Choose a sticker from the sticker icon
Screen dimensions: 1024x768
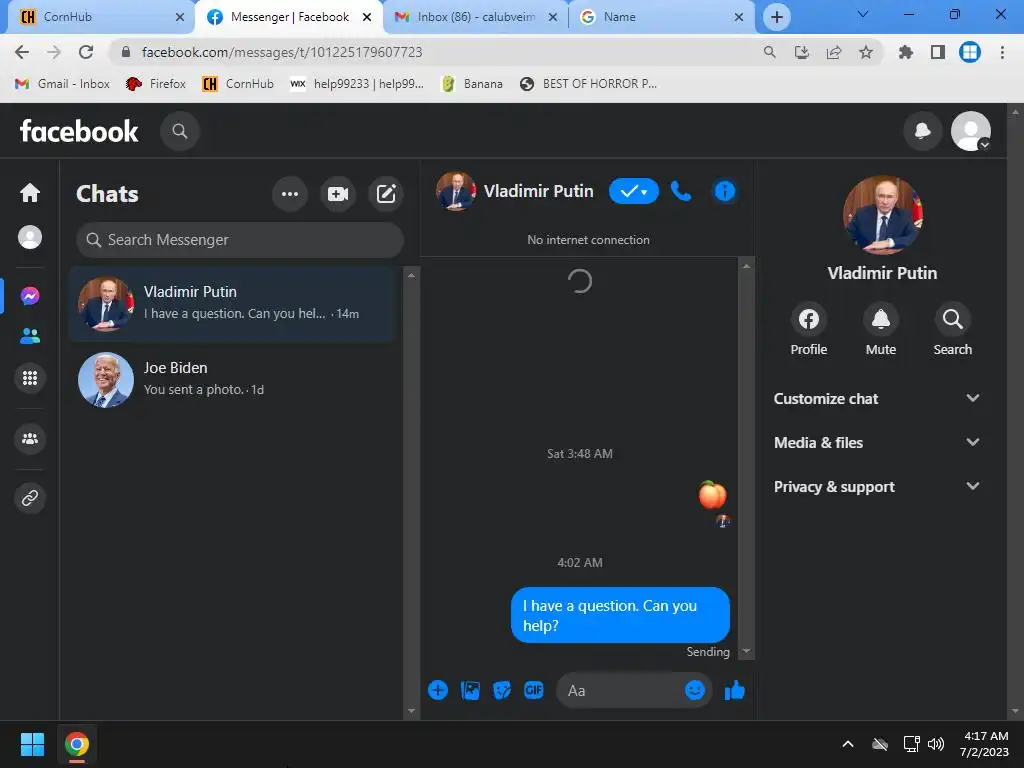(x=502, y=690)
